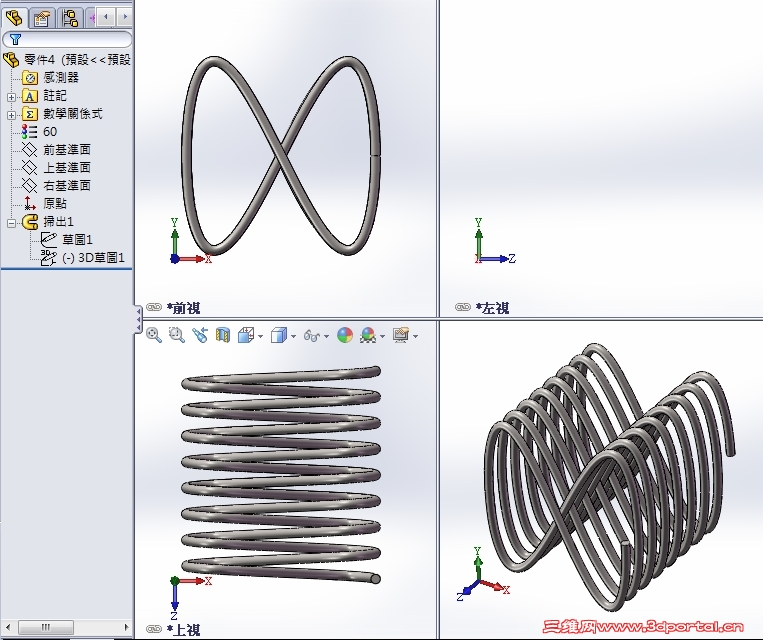Screen dimensions: 763x640
Task: Click the Edit Appearance color ball
Action: pos(345,335)
